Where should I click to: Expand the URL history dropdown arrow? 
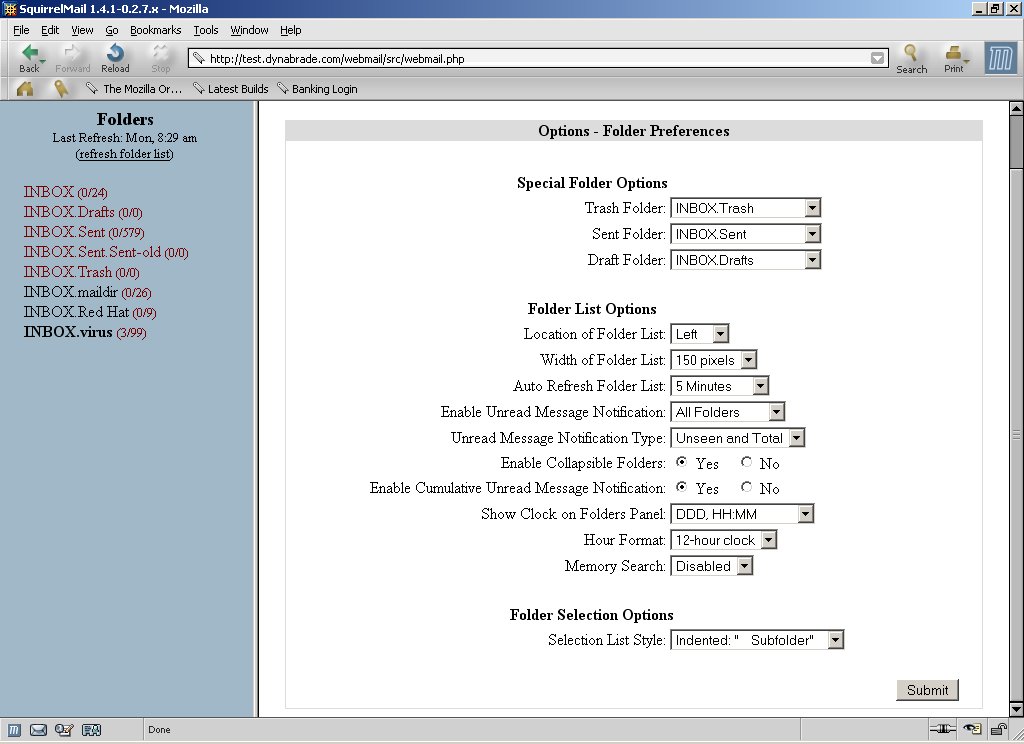[877, 59]
